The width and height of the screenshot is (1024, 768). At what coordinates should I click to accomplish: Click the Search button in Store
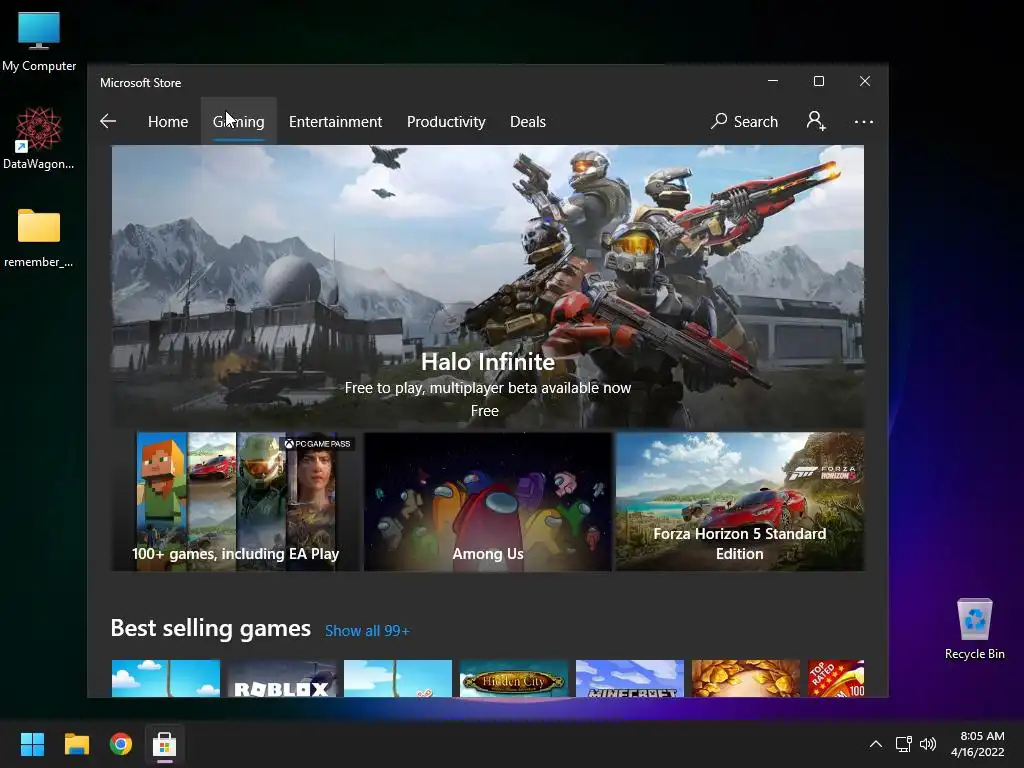click(744, 121)
